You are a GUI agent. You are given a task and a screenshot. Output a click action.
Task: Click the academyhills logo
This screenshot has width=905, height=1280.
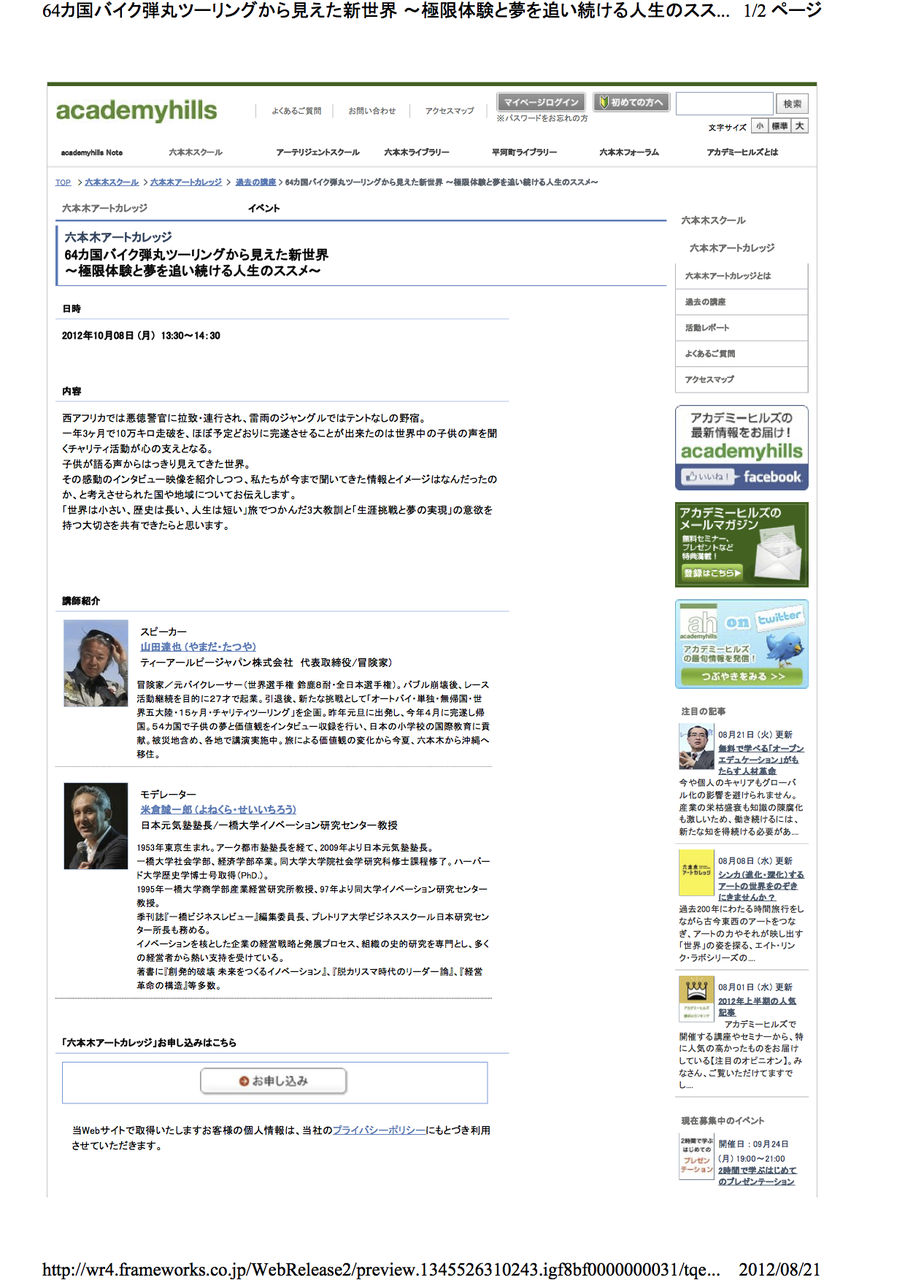click(x=136, y=111)
